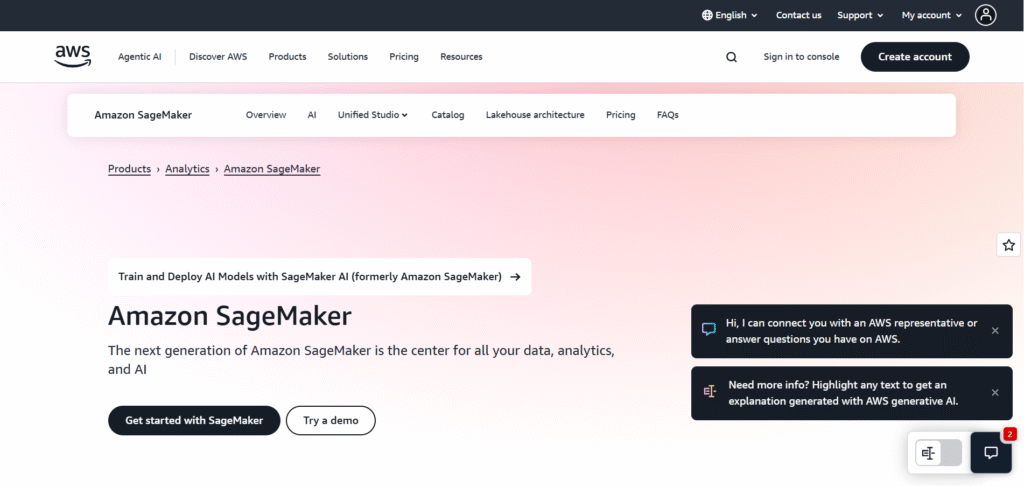
Task: Close the generative AI explanation popup
Action: [994, 393]
